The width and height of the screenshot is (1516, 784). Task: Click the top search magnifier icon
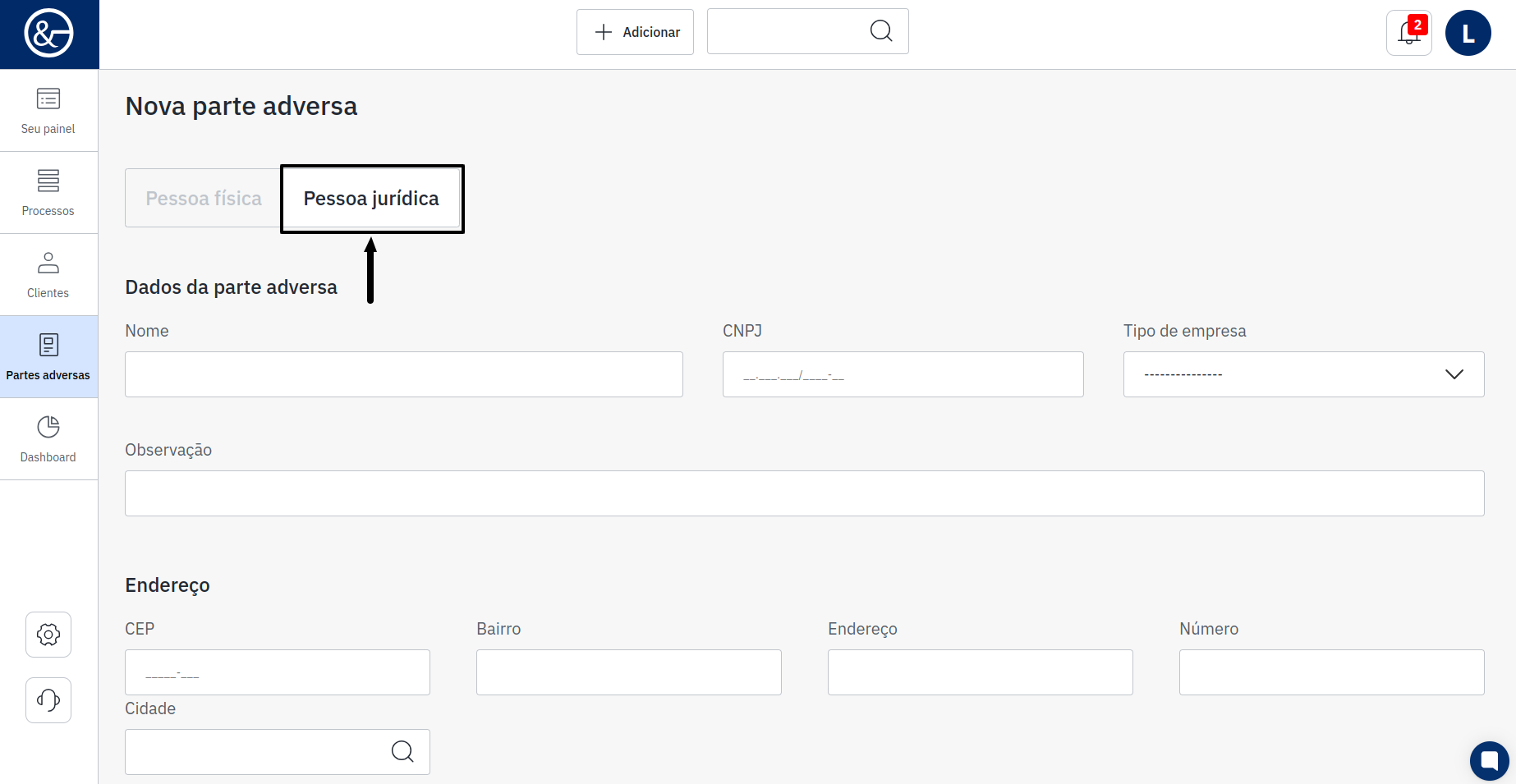(880, 31)
